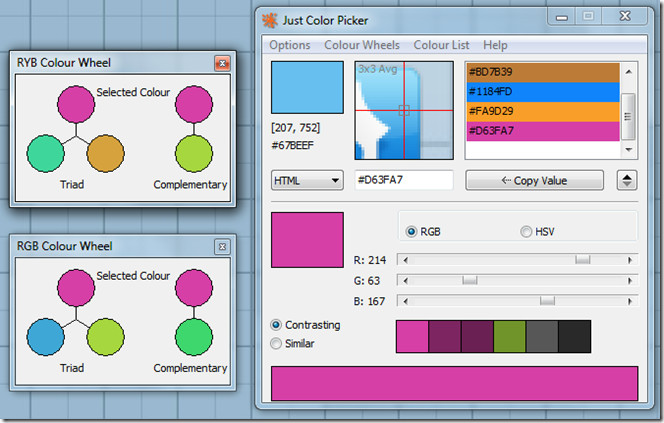
Task: Click right arrow of the R slider
Action: click(630, 260)
